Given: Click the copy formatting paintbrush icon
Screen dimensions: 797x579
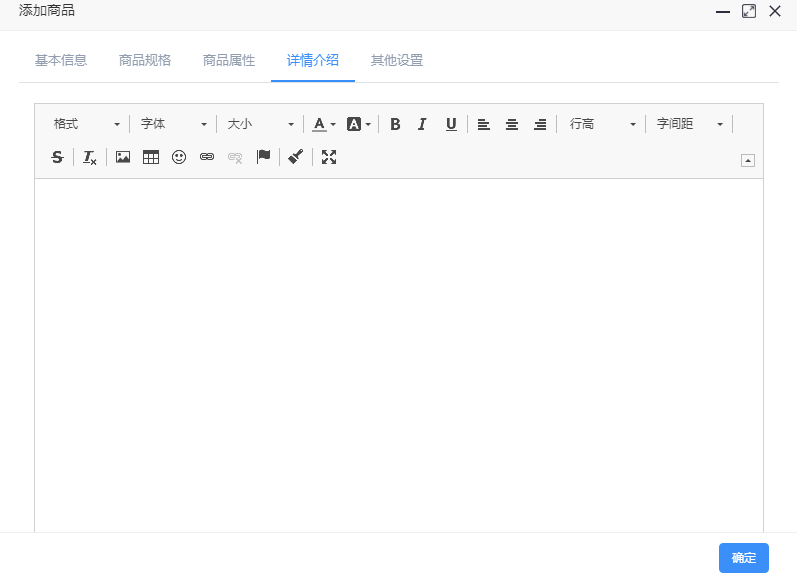Looking at the screenshot, I should coord(295,157).
